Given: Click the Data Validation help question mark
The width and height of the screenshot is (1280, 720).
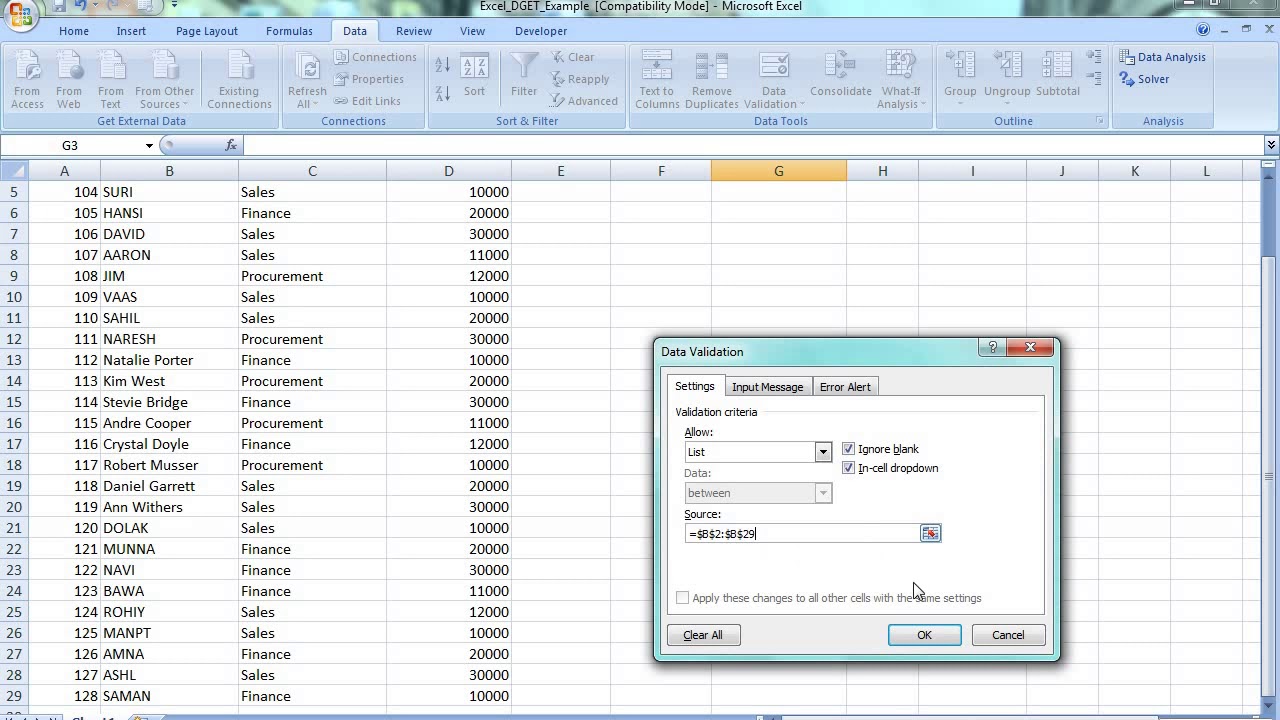Looking at the screenshot, I should [993, 348].
